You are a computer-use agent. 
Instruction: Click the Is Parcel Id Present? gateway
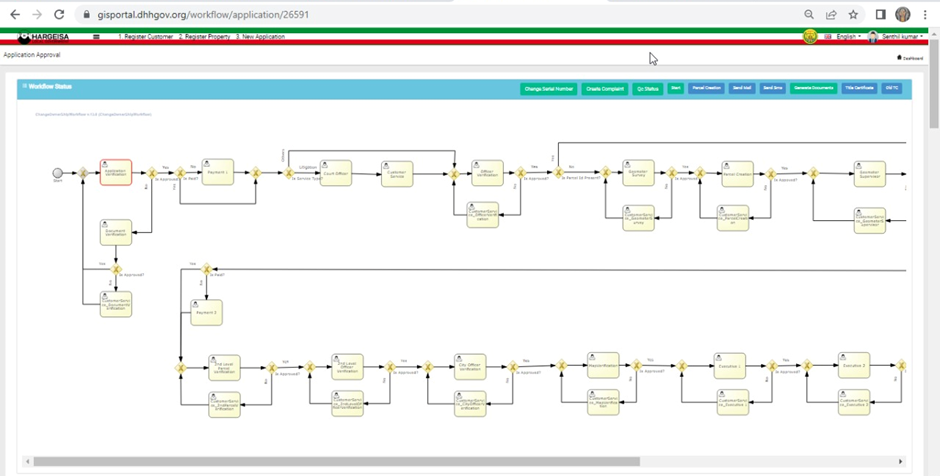(x=559, y=173)
